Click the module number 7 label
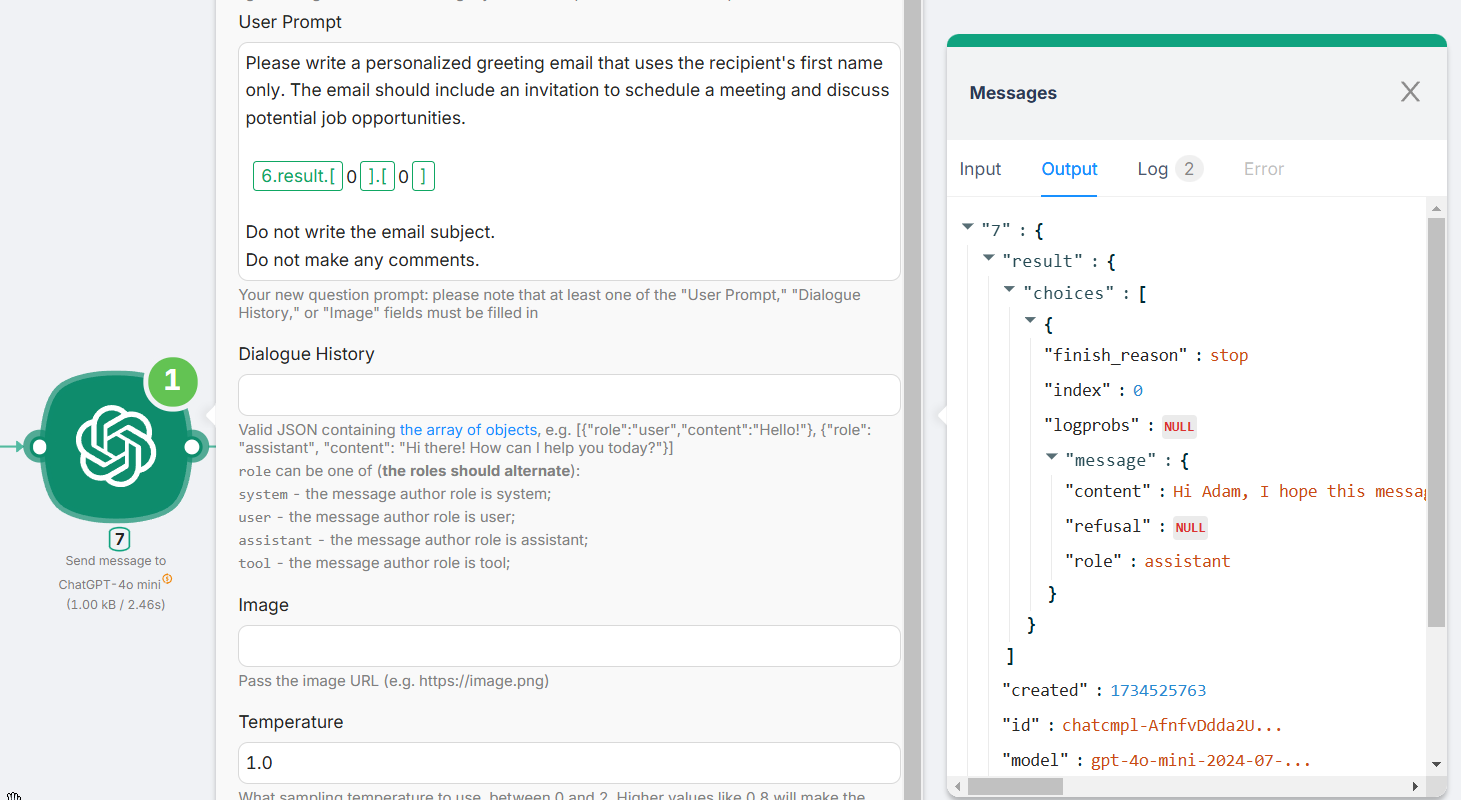 tap(119, 540)
